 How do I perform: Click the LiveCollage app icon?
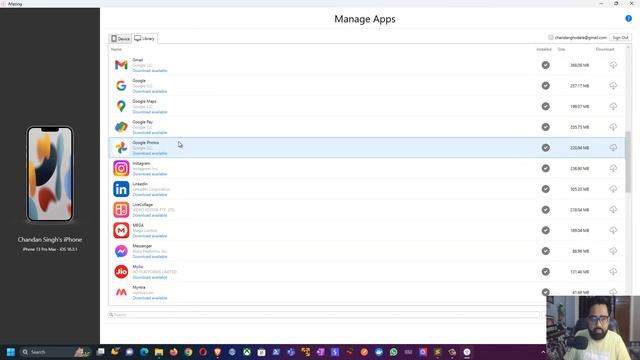[x=121, y=210]
